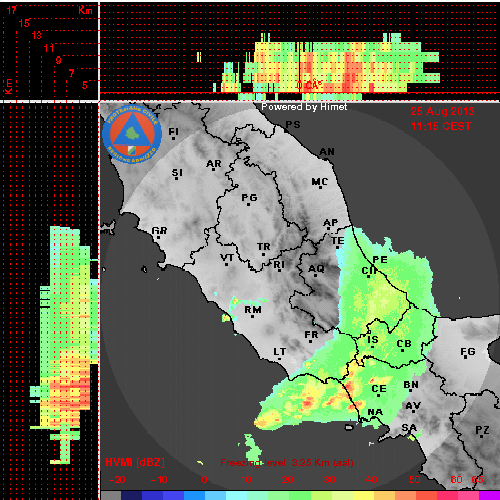Click the '-20' value on the dBZ scale
Viewport: 500px width, 500px height.
tap(117, 480)
